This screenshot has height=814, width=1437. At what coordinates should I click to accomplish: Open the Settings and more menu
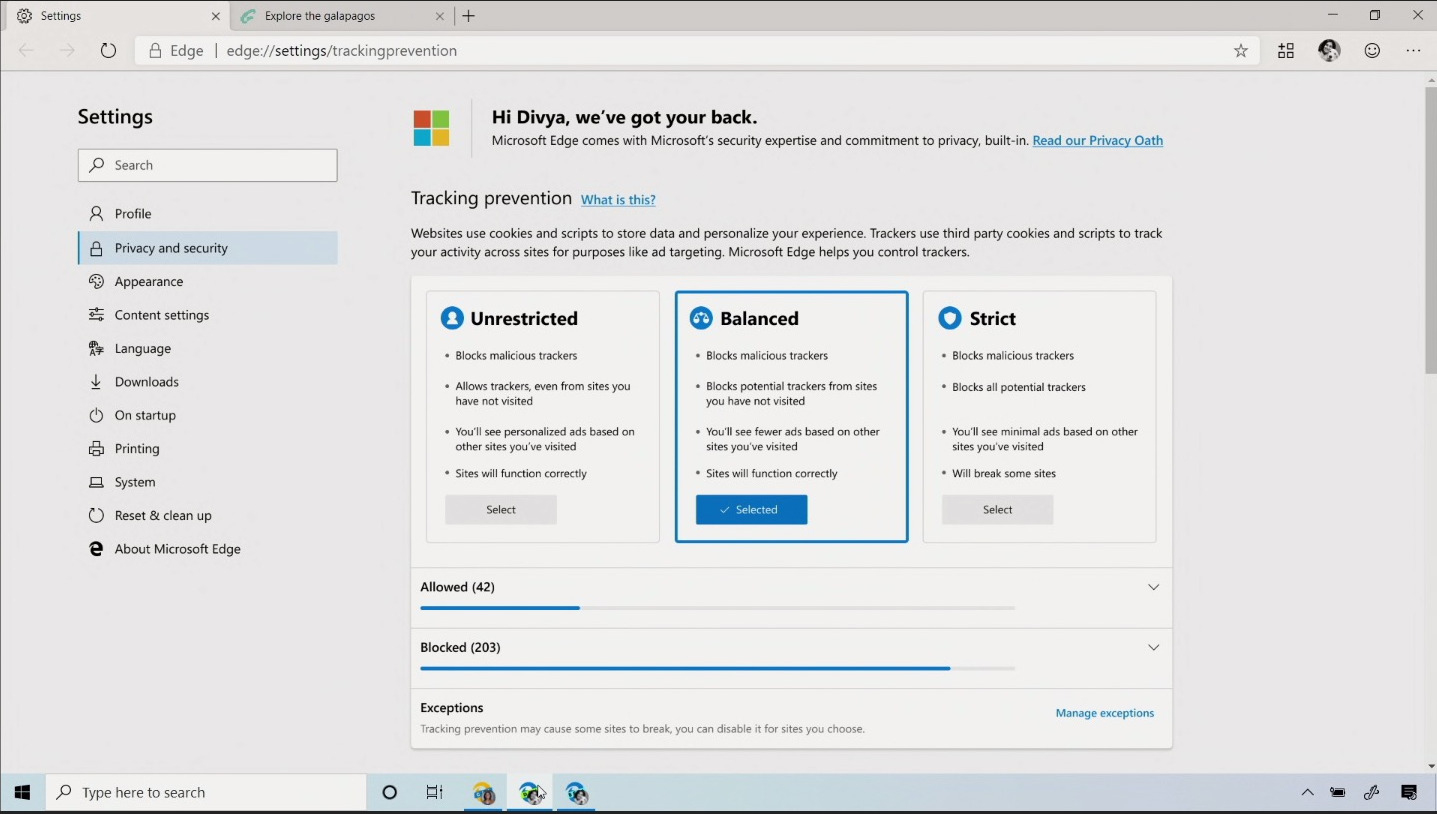click(1413, 51)
